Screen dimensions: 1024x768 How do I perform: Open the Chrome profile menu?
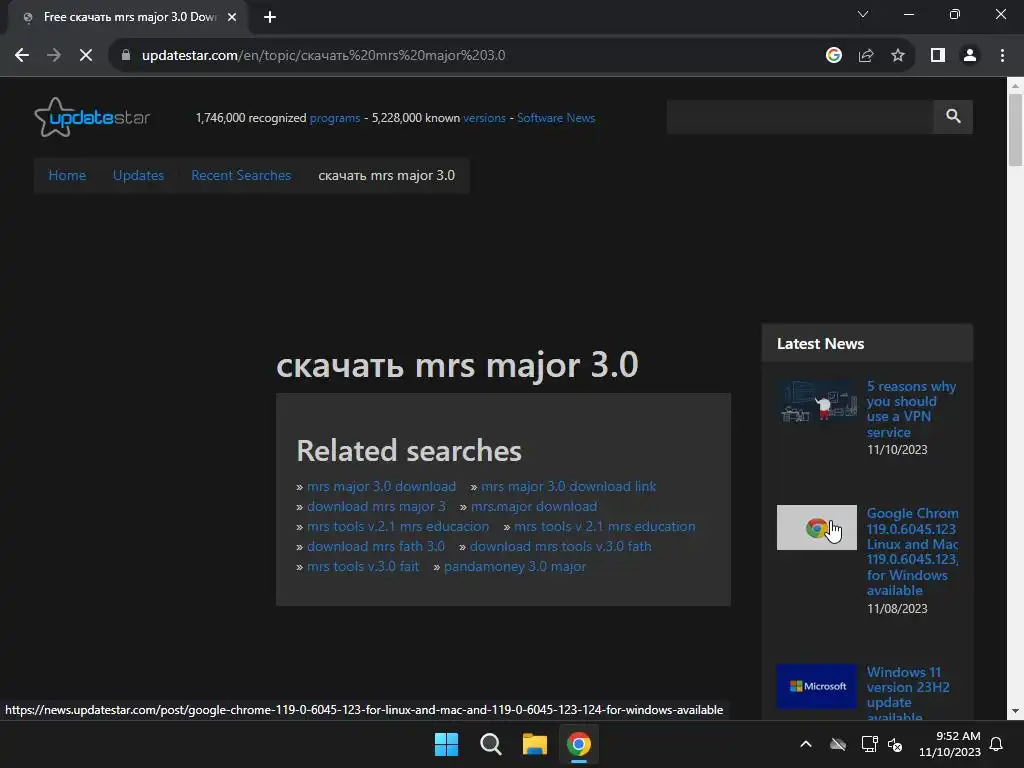click(970, 56)
